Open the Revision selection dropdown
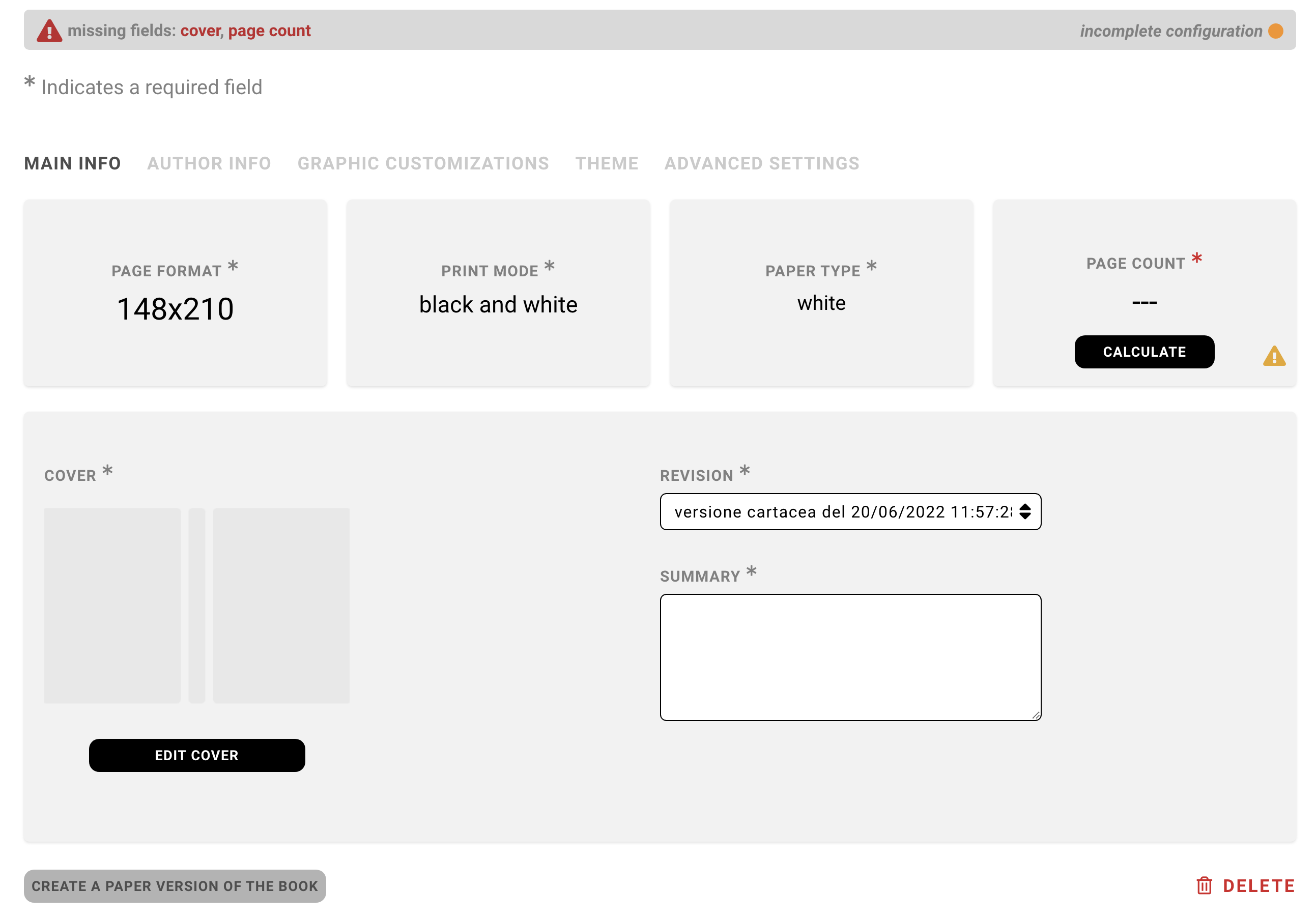 (x=850, y=512)
